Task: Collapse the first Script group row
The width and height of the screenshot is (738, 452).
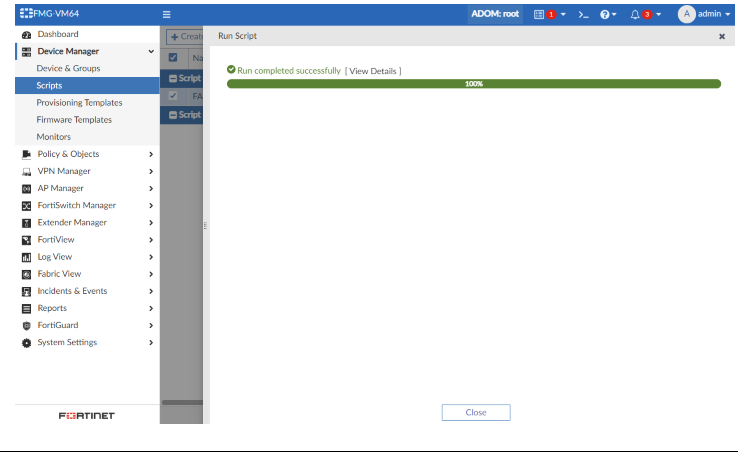Action: coord(173,78)
